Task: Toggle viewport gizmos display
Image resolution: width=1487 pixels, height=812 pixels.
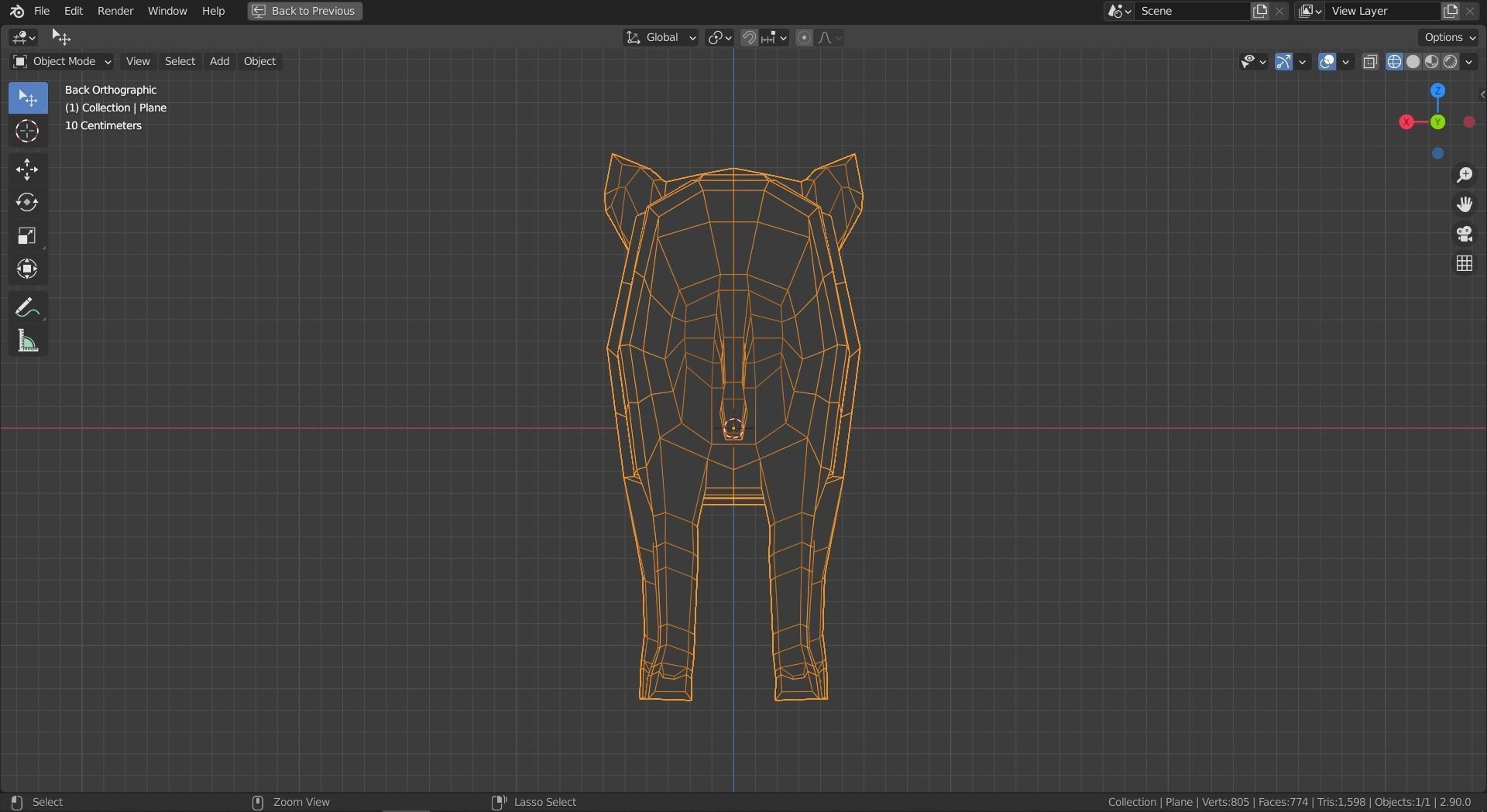Action: point(1283,62)
